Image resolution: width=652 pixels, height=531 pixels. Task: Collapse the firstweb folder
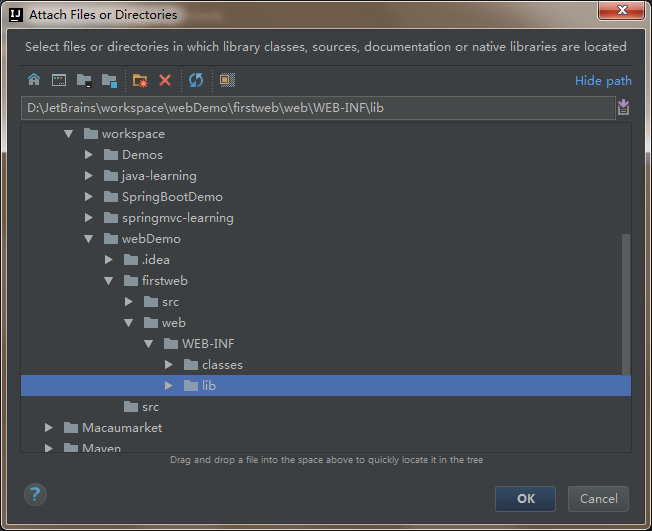coord(109,281)
